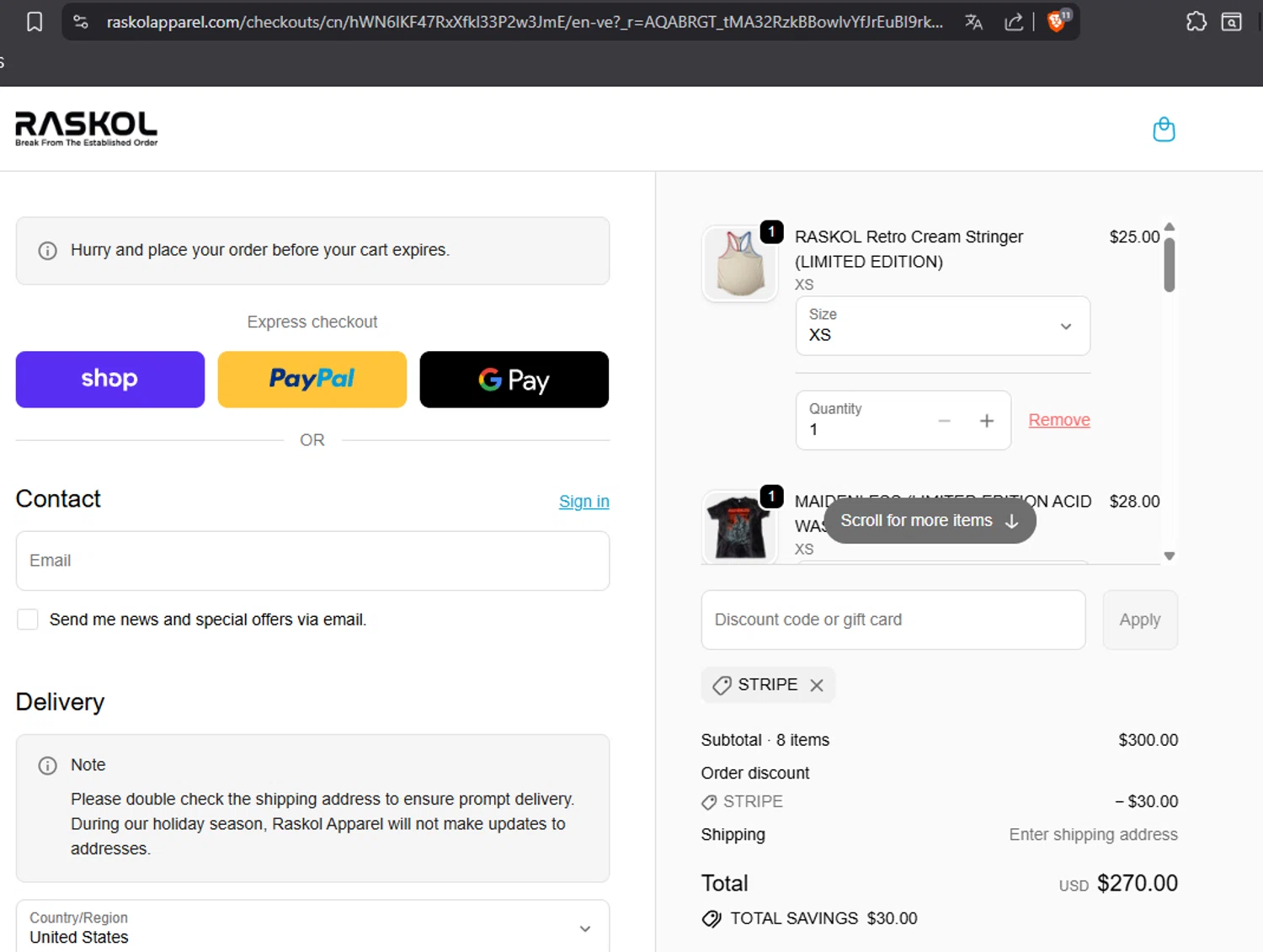The width and height of the screenshot is (1263, 952).
Task: Click the browser address bar URL
Action: pos(525,22)
